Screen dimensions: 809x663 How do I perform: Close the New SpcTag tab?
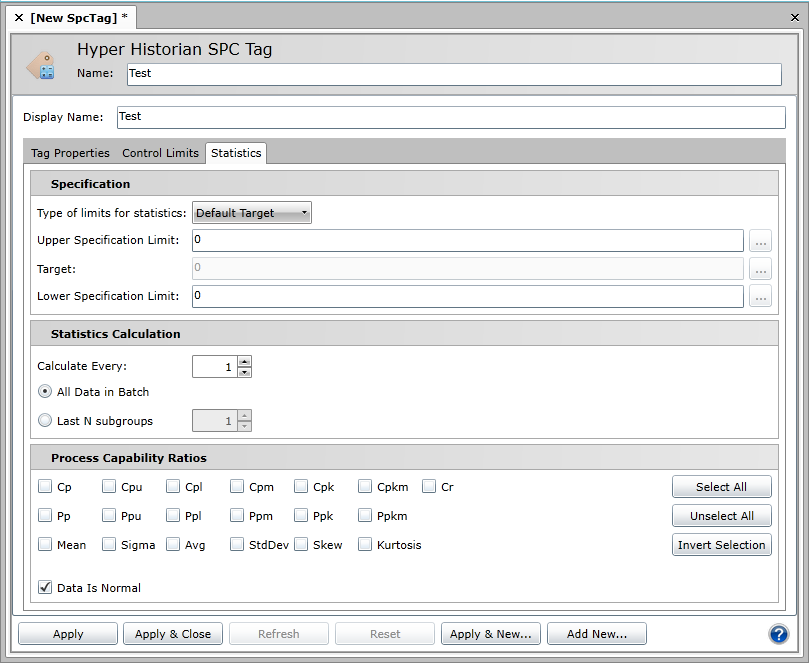[19, 17]
